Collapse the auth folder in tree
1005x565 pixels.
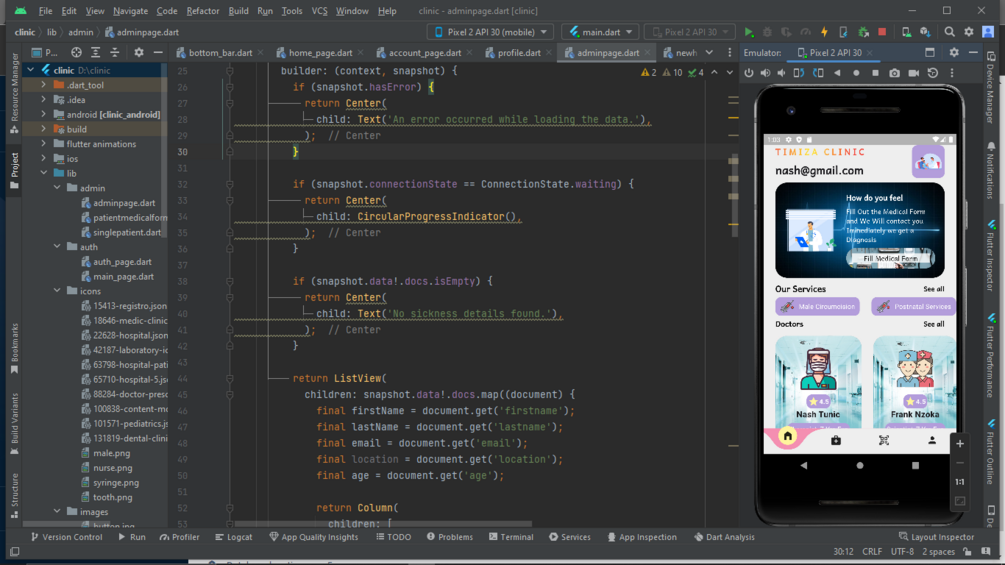pos(57,247)
